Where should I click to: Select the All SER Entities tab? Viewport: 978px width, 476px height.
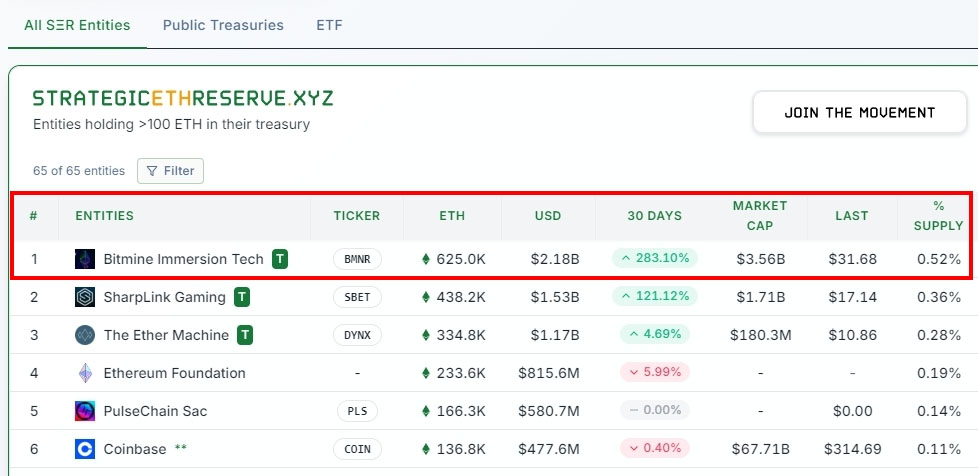(77, 25)
